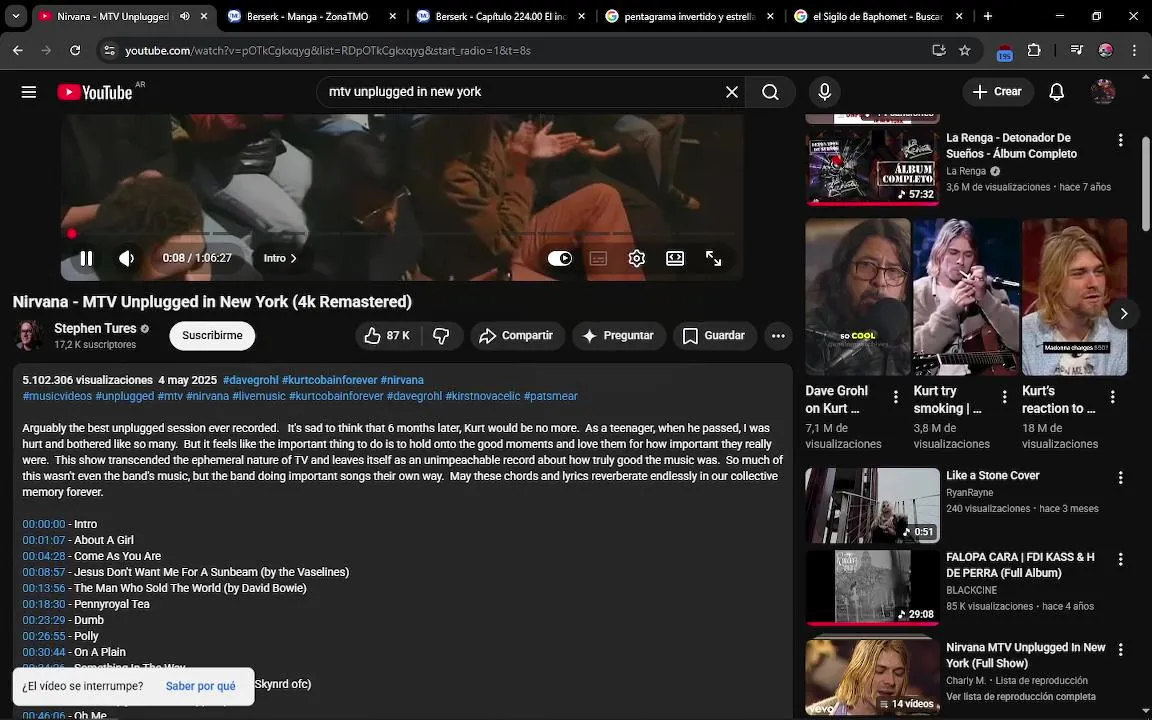Like the video with 87 K
Image resolution: width=1152 pixels, height=720 pixels.
click(387, 336)
